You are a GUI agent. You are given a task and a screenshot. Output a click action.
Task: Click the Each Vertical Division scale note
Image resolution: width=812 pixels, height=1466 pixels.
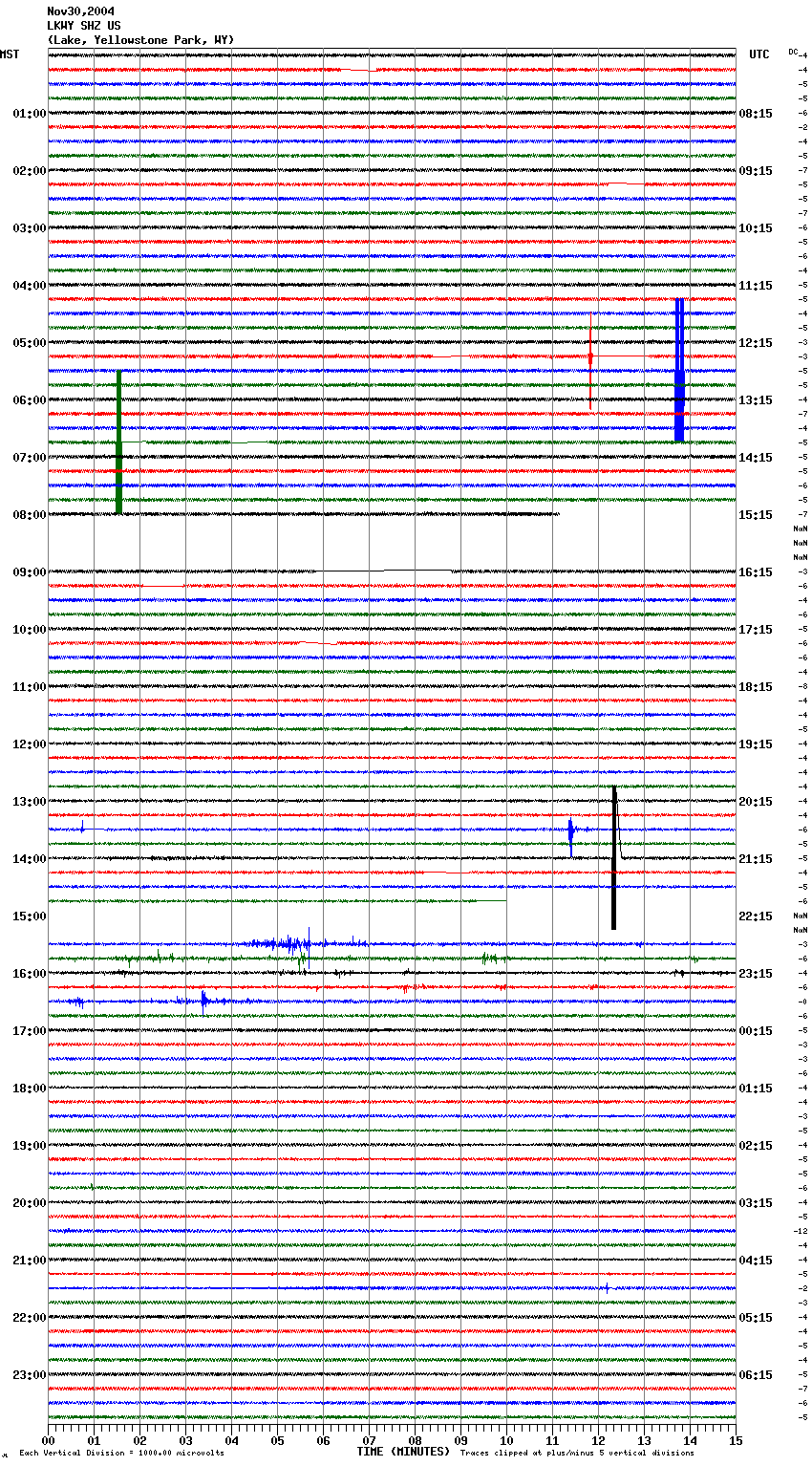121,1453
